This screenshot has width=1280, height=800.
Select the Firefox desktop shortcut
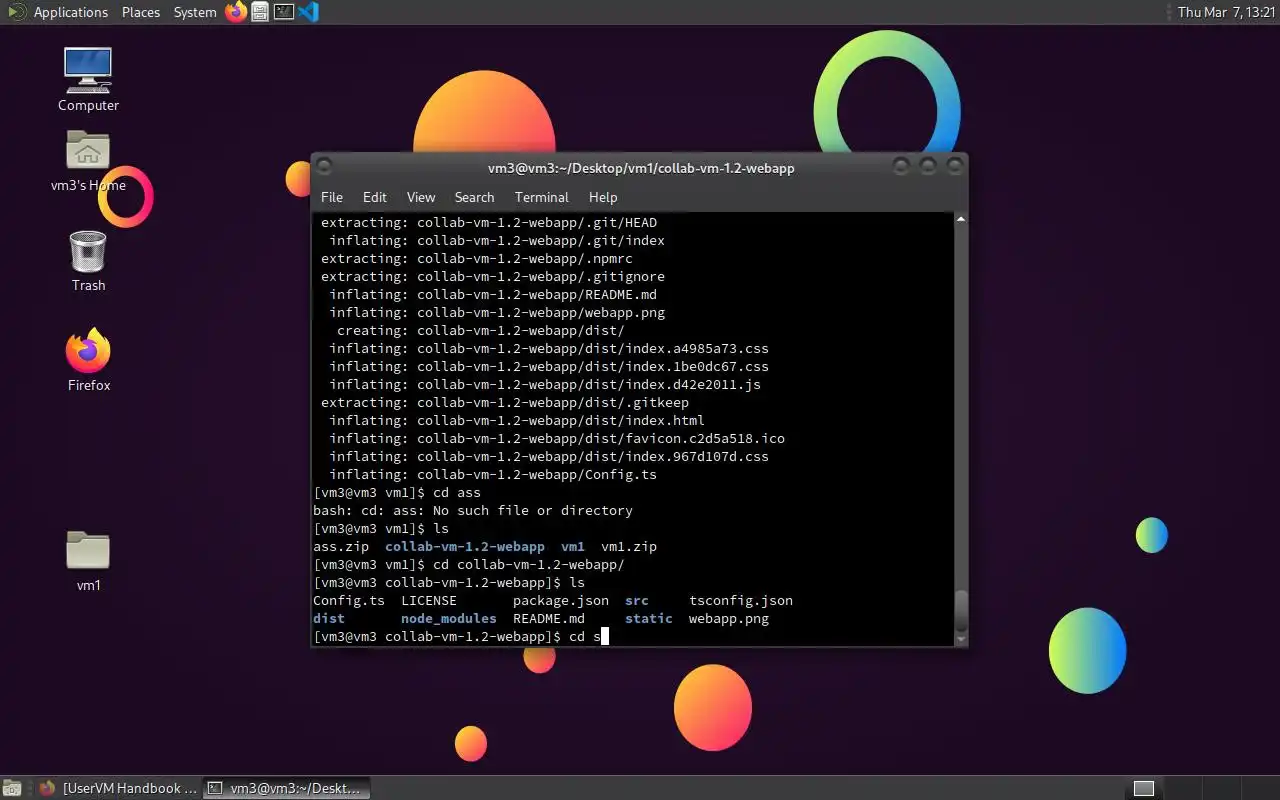[x=88, y=360]
